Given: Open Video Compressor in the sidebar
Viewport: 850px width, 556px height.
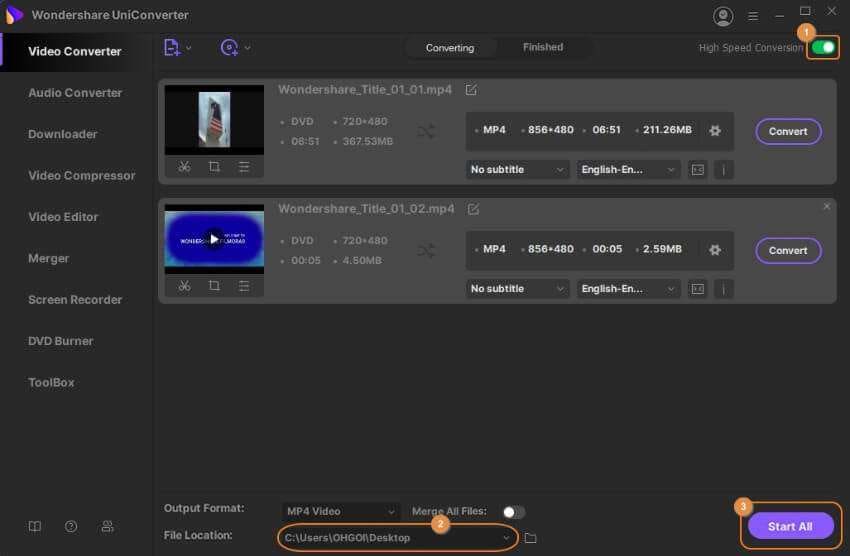Looking at the screenshot, I should (x=81, y=176).
